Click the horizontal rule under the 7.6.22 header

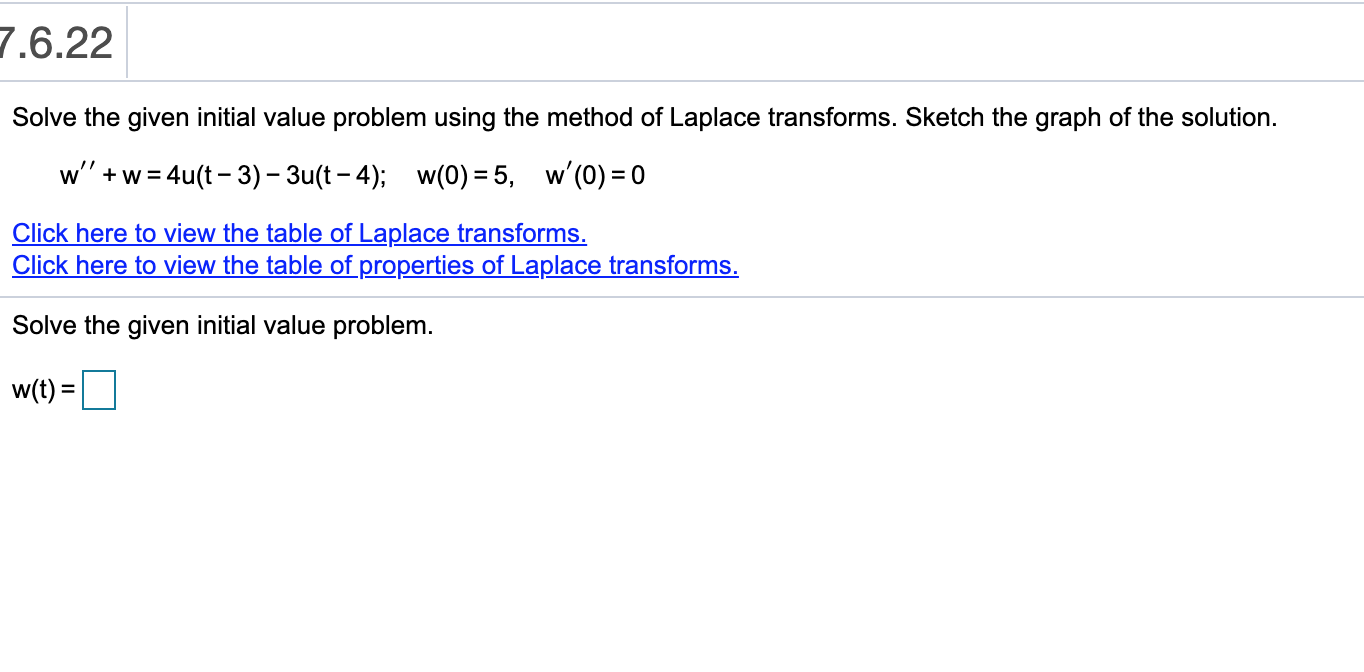pyautogui.click(x=682, y=81)
